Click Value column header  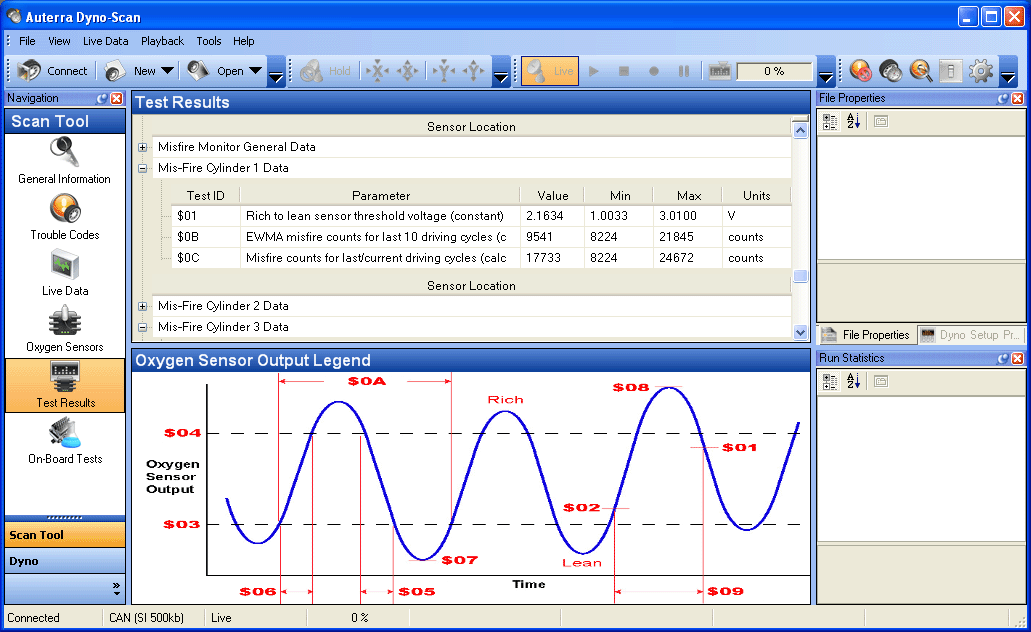coord(552,195)
